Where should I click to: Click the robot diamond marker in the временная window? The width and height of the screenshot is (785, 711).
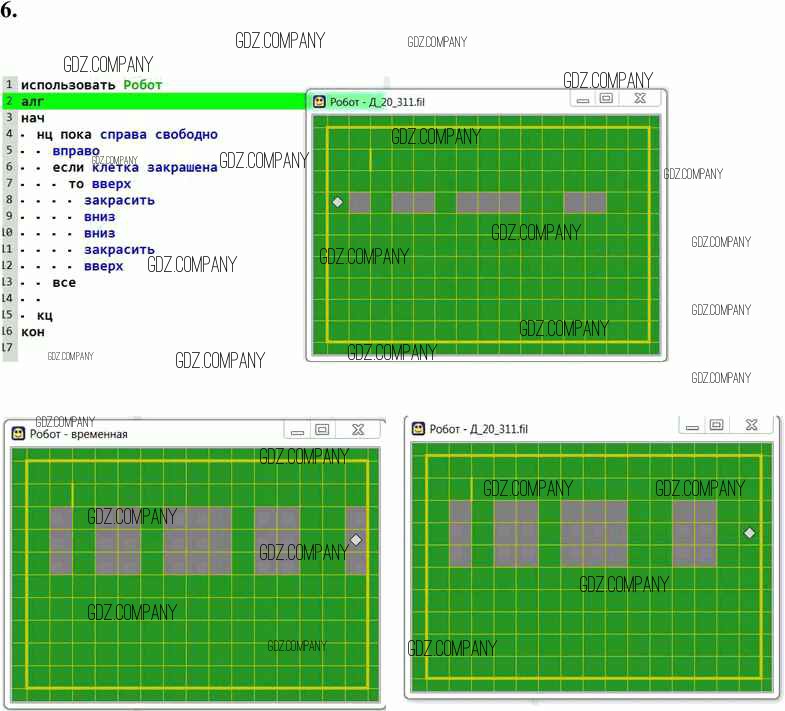coord(355,540)
